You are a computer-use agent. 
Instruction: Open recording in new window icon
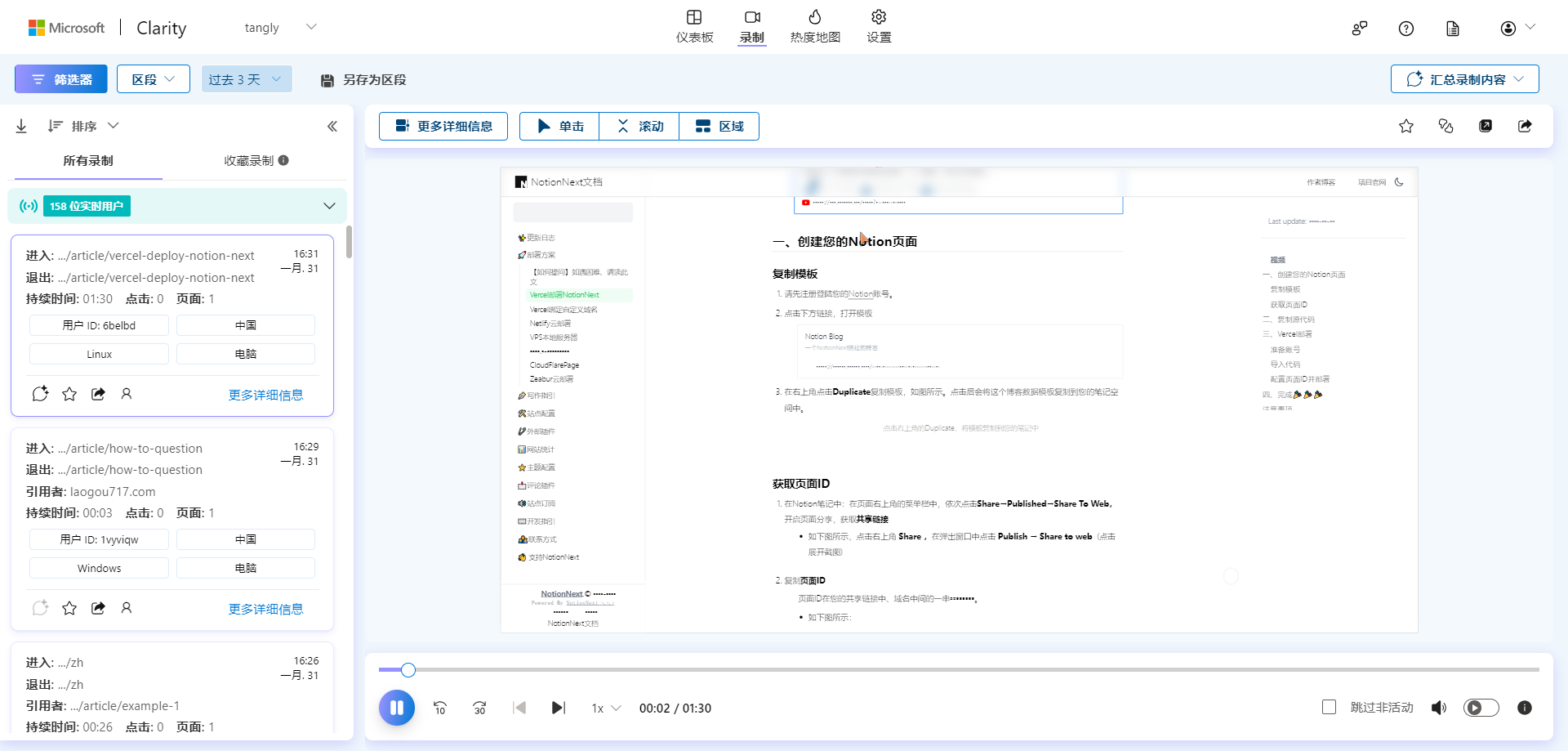pyautogui.click(x=1486, y=126)
